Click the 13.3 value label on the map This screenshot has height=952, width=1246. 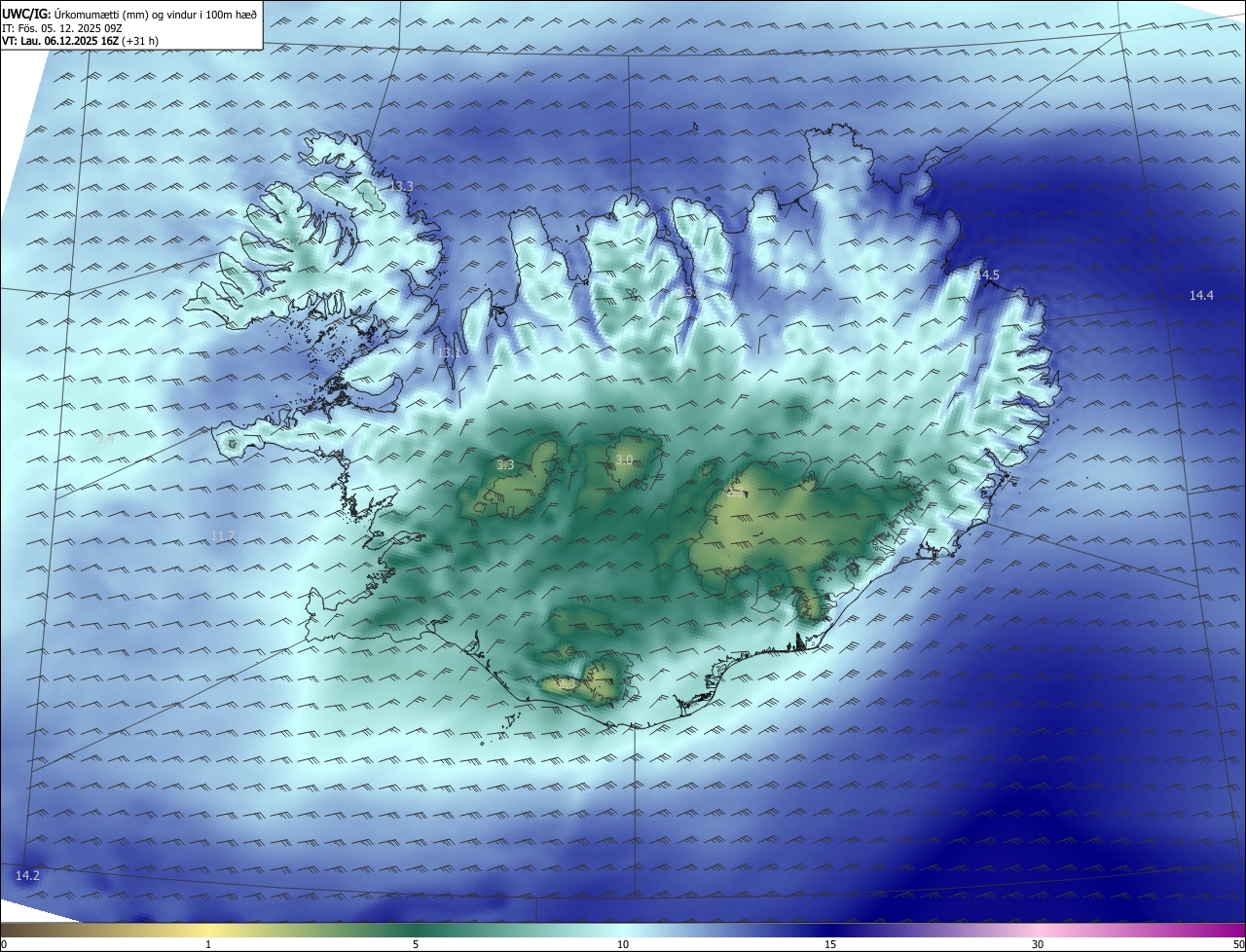tap(401, 186)
